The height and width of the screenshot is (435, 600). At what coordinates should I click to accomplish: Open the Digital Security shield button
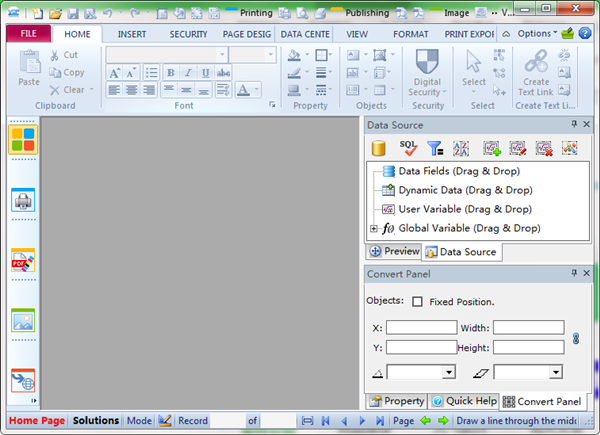click(x=427, y=72)
